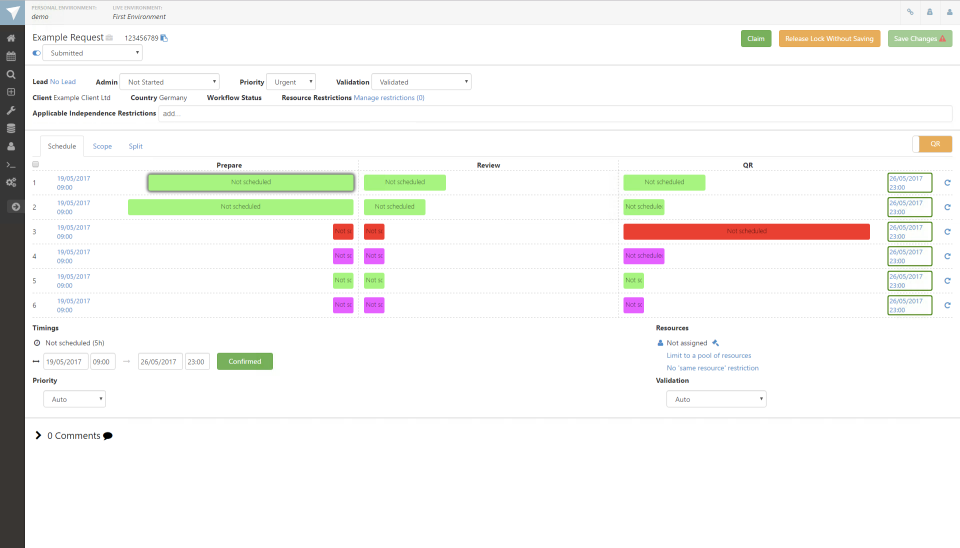
Task: Click Limit to a pool of resources
Action: [x=708, y=355]
